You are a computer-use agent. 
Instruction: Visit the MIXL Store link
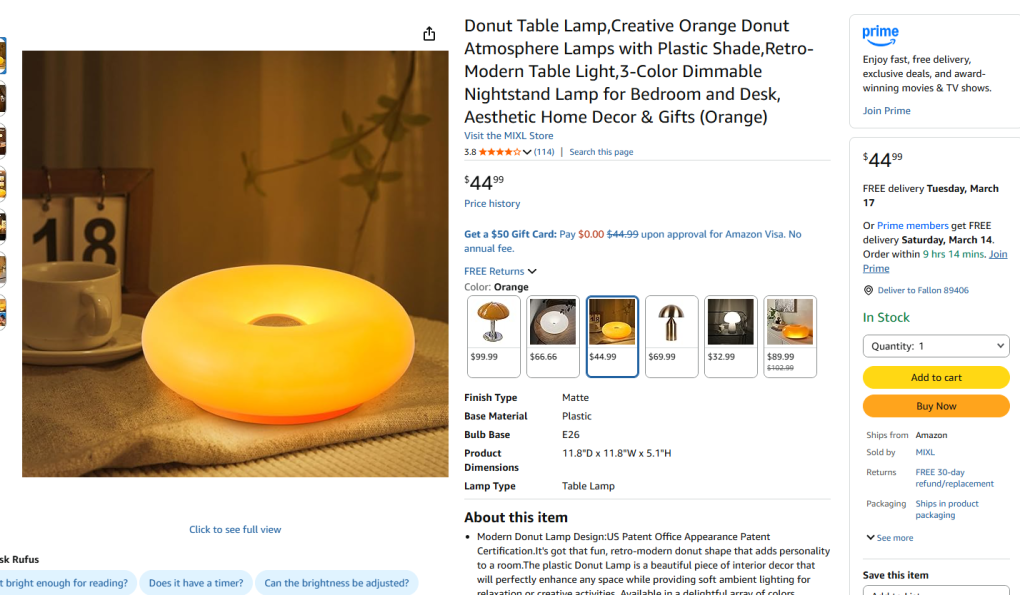[508, 136]
